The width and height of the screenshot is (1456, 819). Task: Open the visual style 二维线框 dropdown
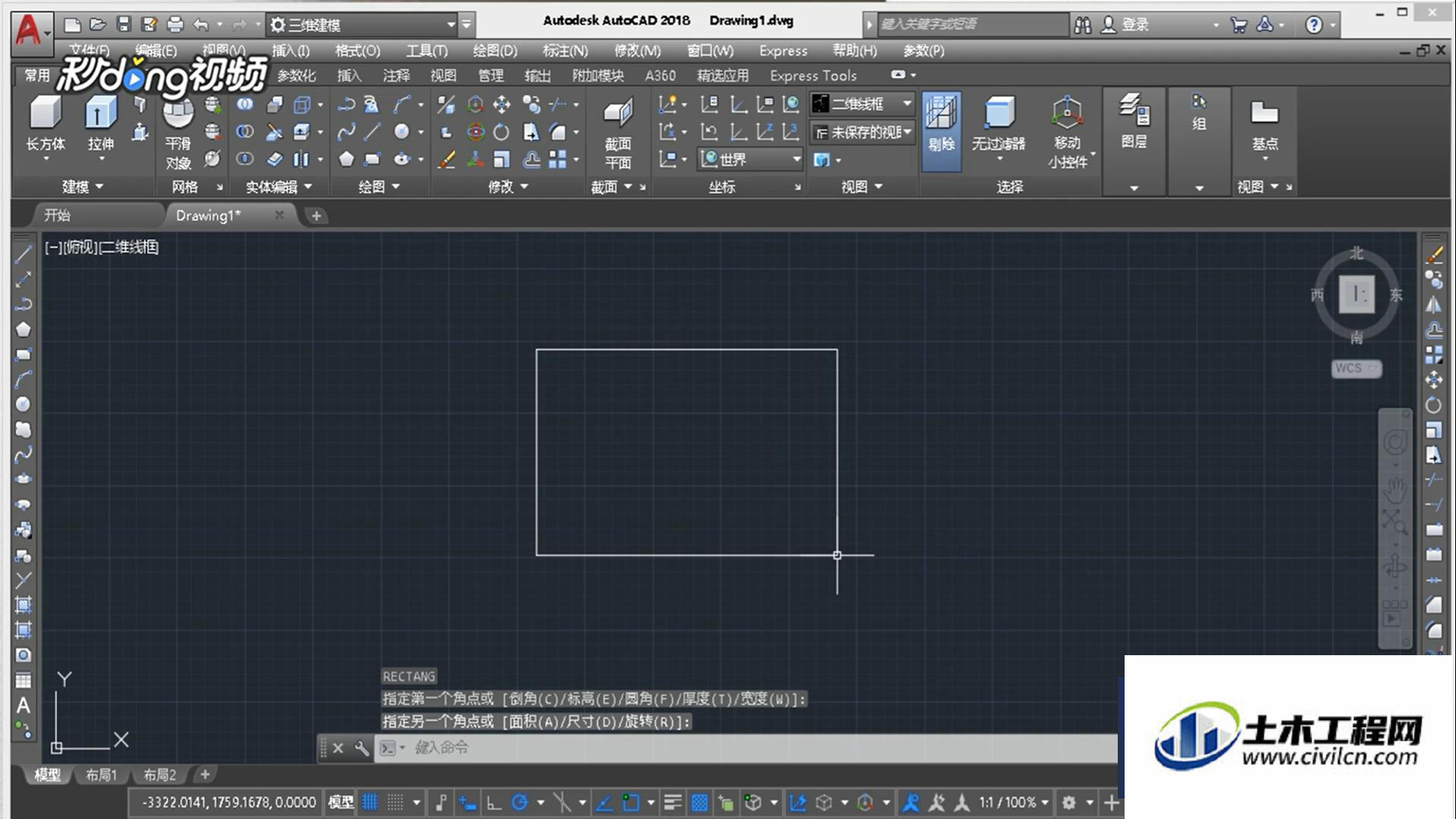click(862, 103)
